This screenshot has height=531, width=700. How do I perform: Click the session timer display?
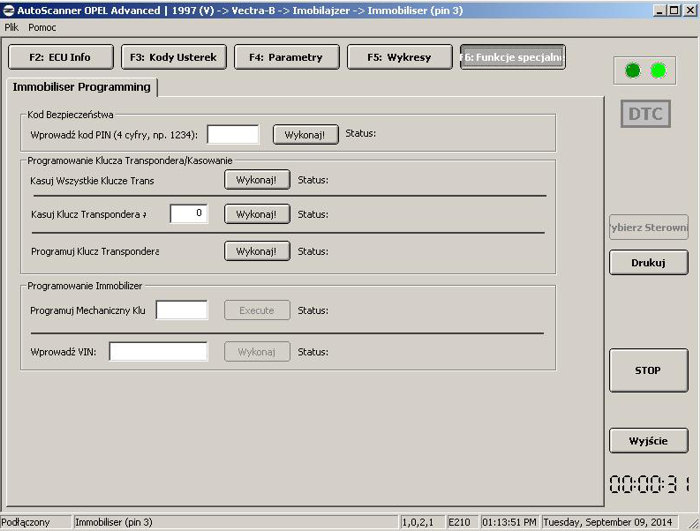point(650,484)
